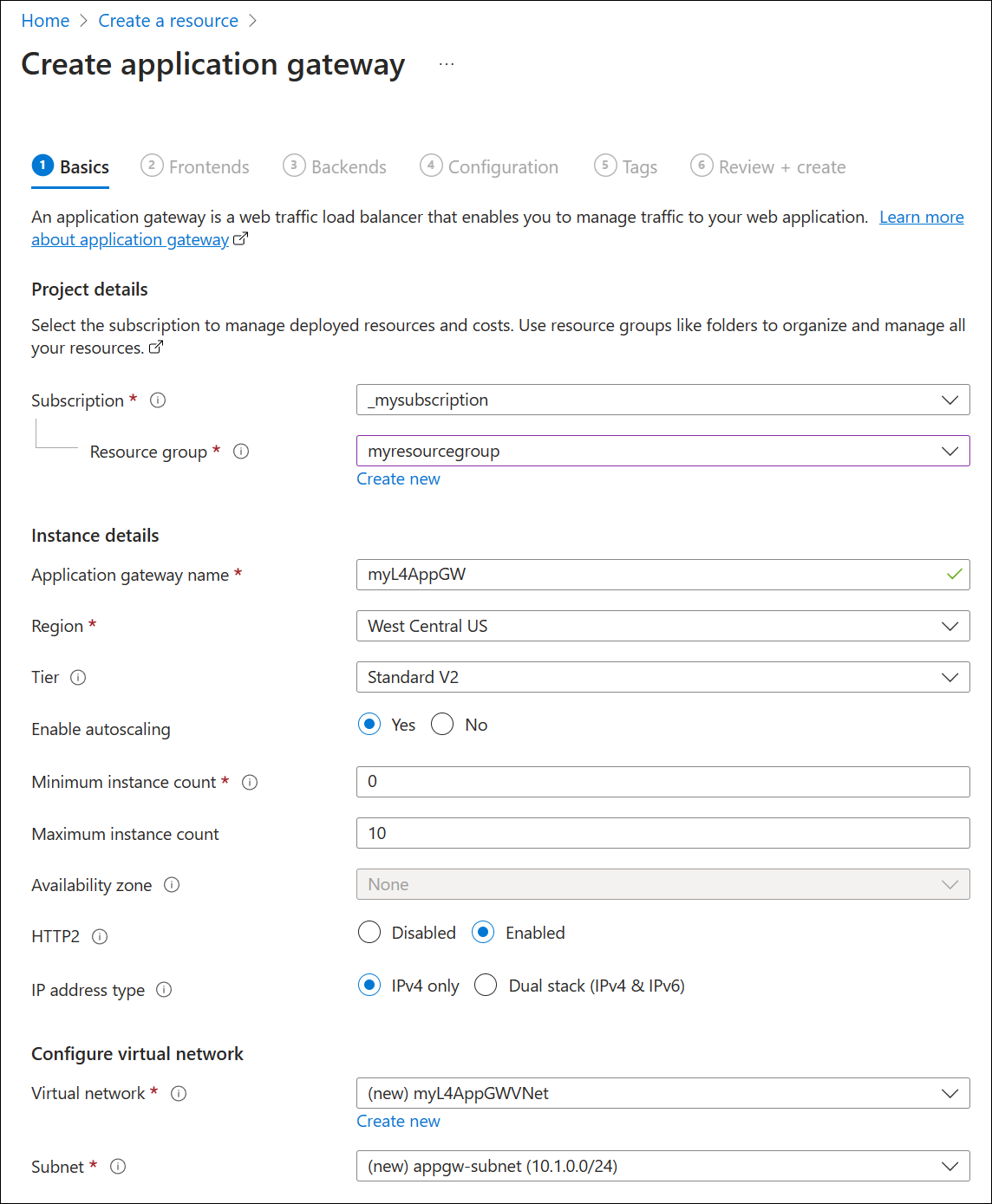Open the Review + create tab
The image size is (992, 1204).
click(x=780, y=166)
